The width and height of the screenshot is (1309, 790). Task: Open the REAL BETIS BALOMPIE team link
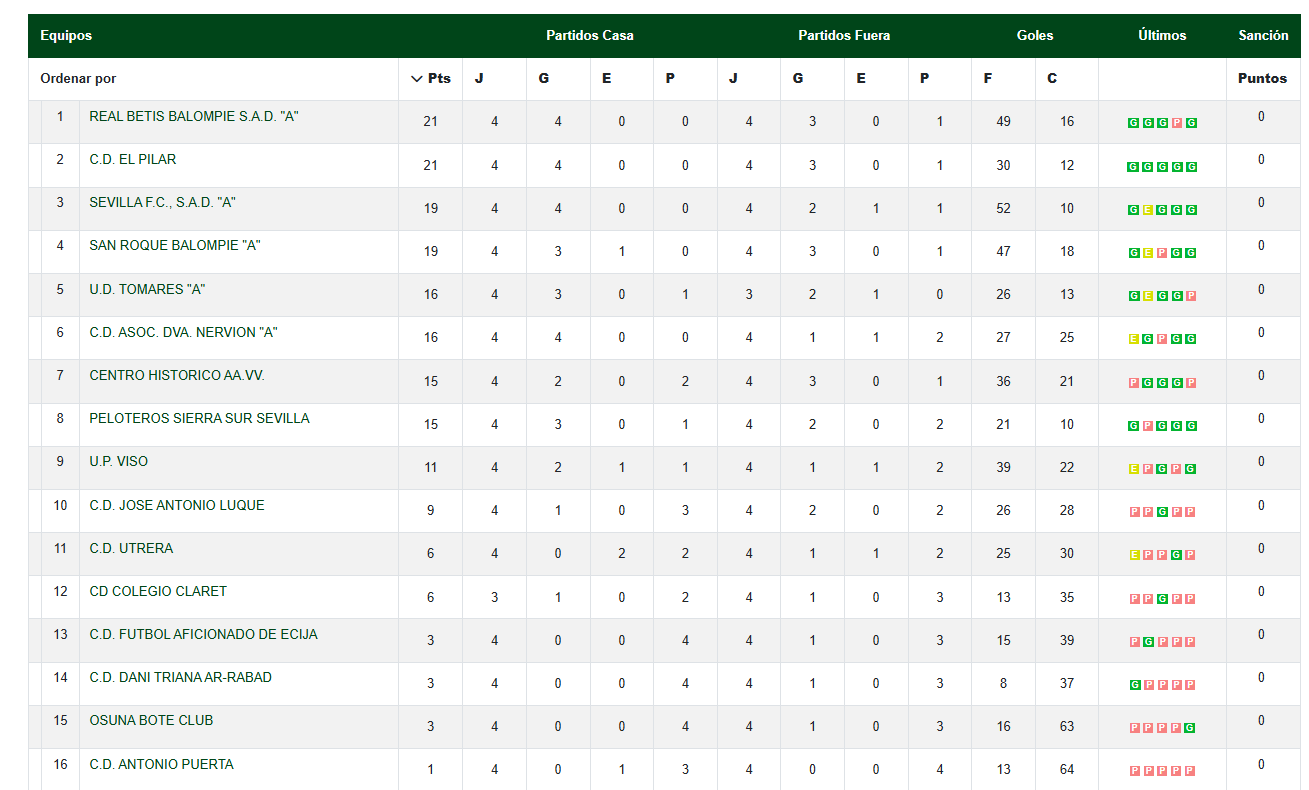pyautogui.click(x=194, y=116)
